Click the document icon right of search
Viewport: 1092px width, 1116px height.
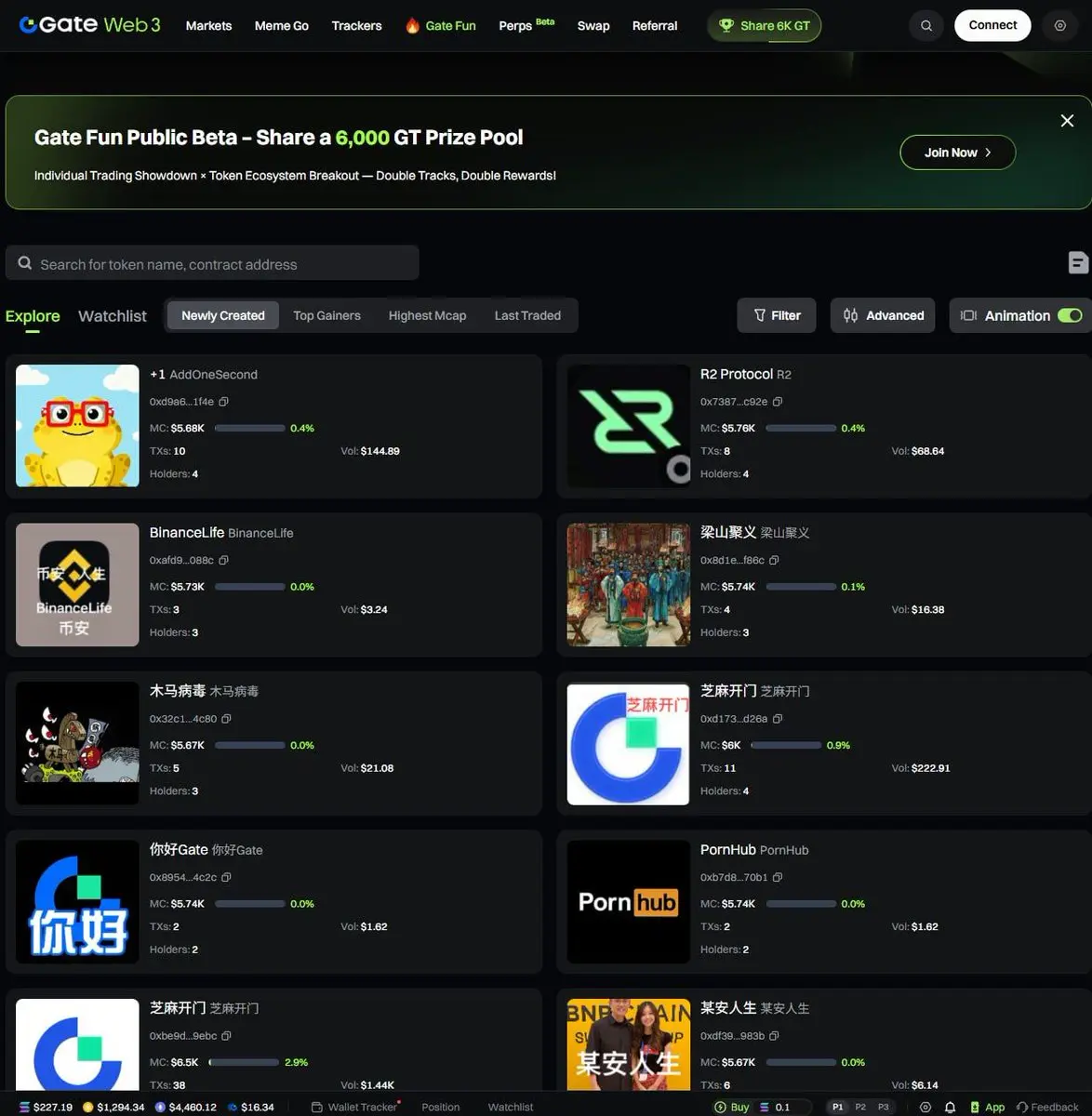coord(1078,262)
